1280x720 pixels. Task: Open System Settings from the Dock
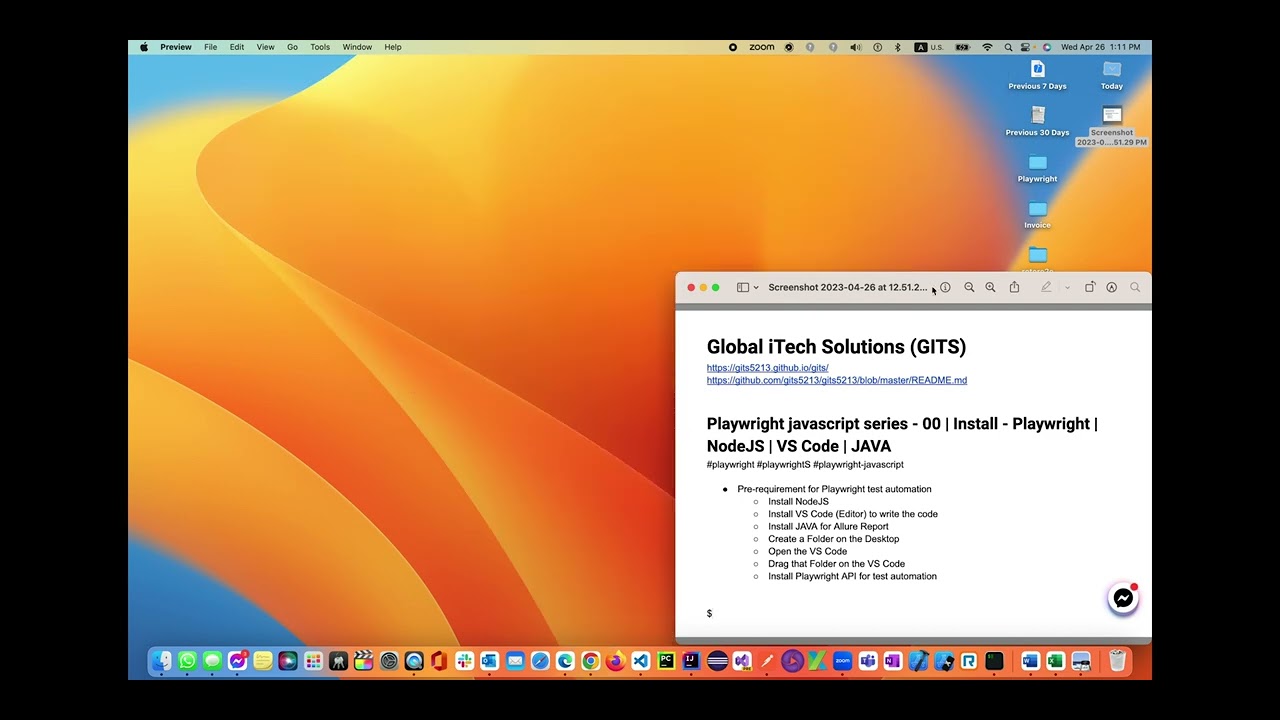[x=388, y=661]
